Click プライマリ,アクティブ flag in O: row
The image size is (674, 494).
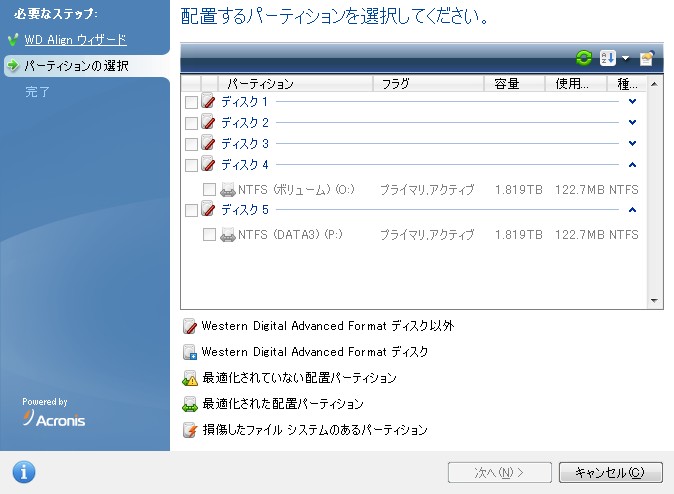[x=427, y=190]
